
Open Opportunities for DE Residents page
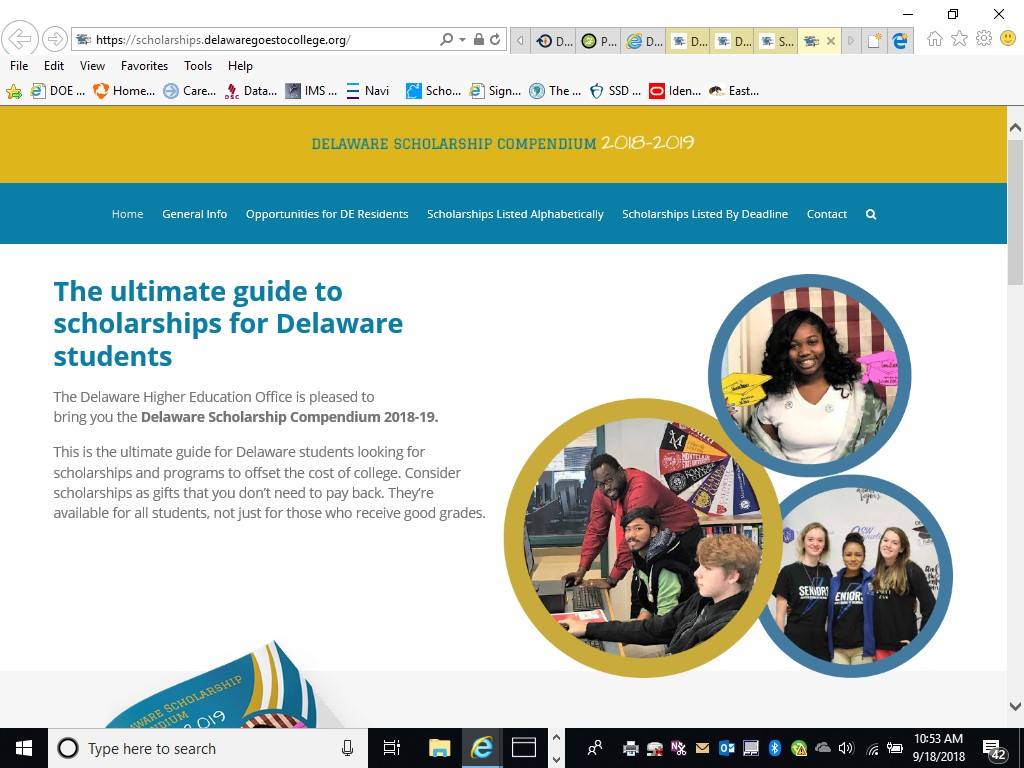[327, 214]
